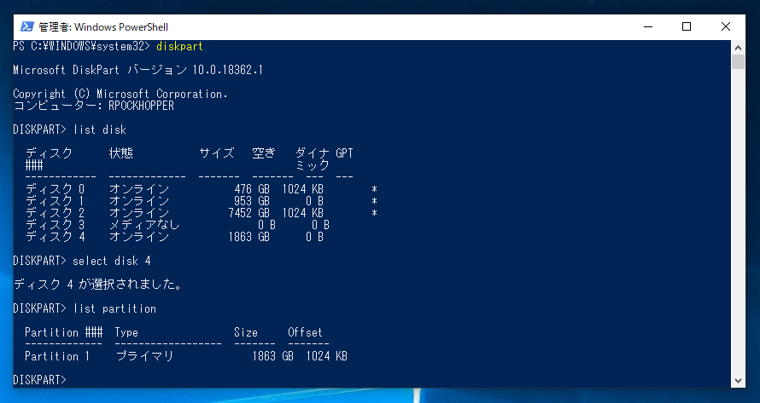Image resolution: width=760 pixels, height=403 pixels.
Task: Click the 'ディスク 1' row label
Action: click(x=55, y=201)
